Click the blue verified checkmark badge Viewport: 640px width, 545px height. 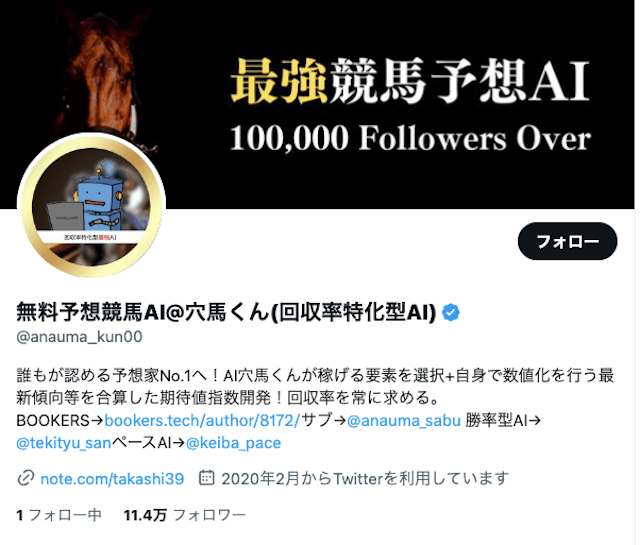coord(451,313)
